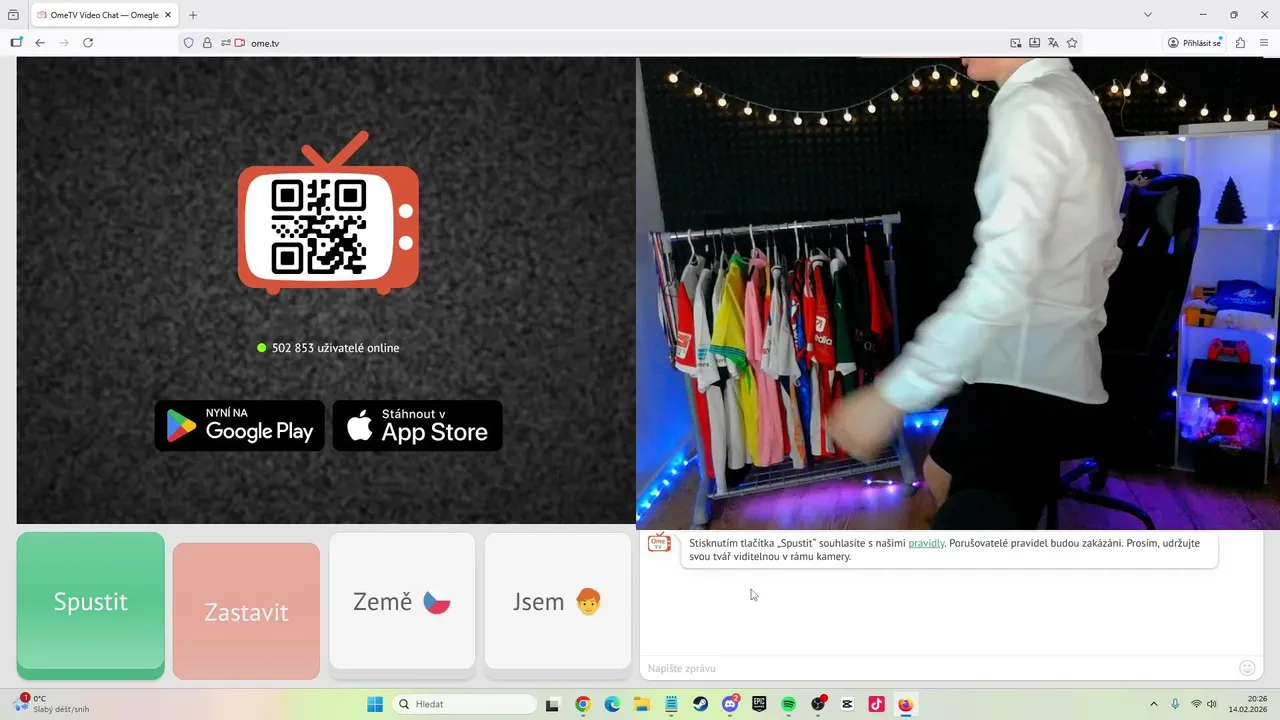Open Google Chrome from the taskbar
Image resolution: width=1280 pixels, height=720 pixels.
583,704
